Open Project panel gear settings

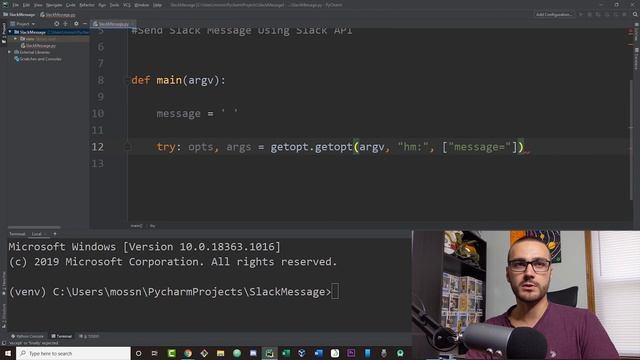(76, 24)
